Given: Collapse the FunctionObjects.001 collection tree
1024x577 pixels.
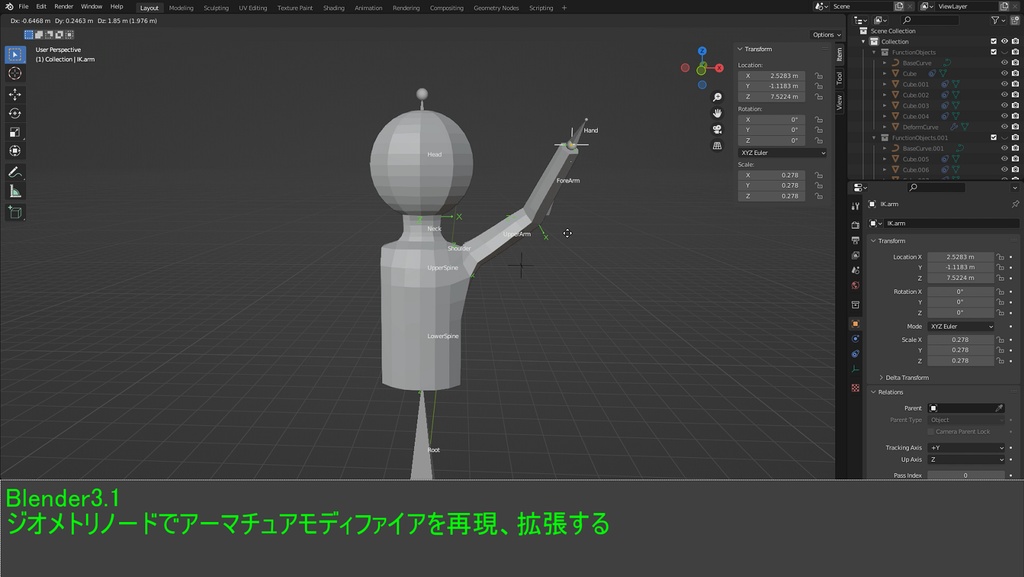Looking at the screenshot, I should (874, 138).
